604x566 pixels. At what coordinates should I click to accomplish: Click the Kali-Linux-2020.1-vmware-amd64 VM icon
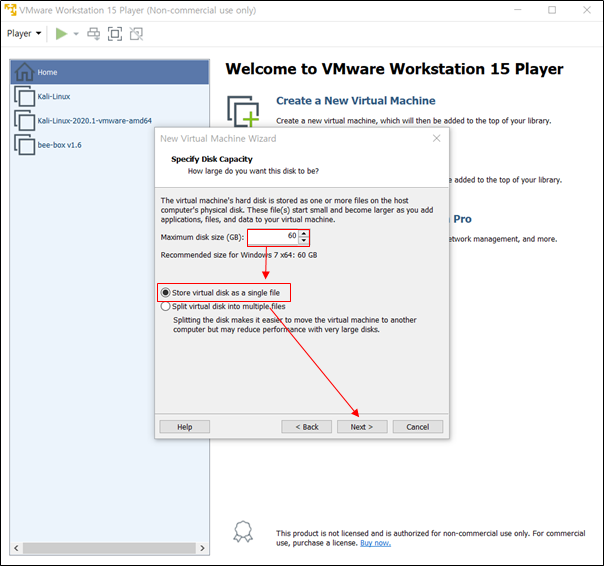[25, 121]
